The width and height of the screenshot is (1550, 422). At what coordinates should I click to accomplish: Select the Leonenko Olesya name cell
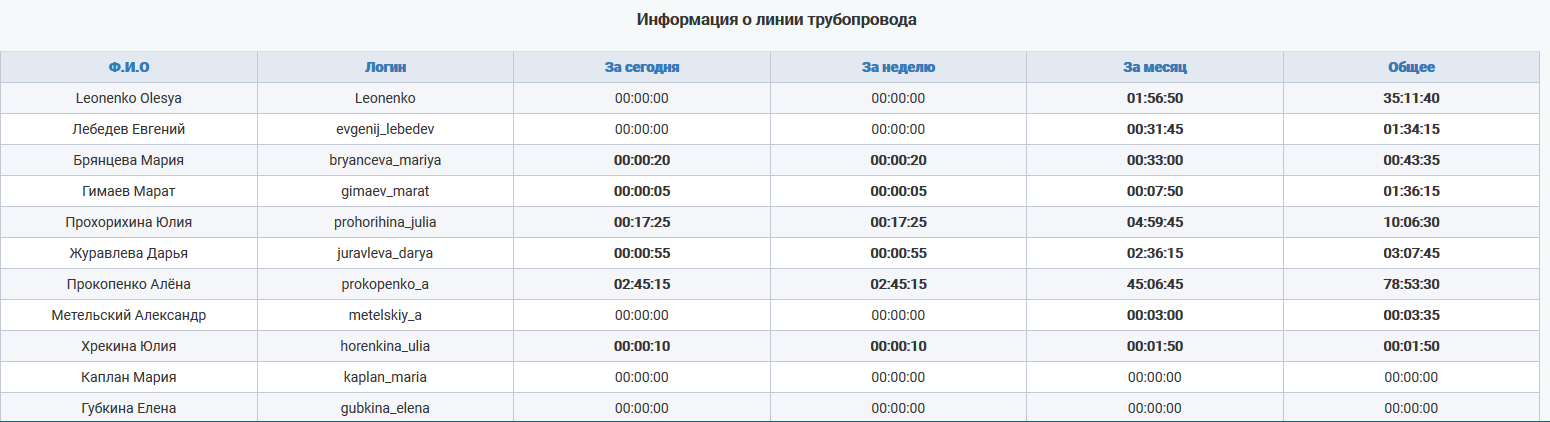click(129, 98)
